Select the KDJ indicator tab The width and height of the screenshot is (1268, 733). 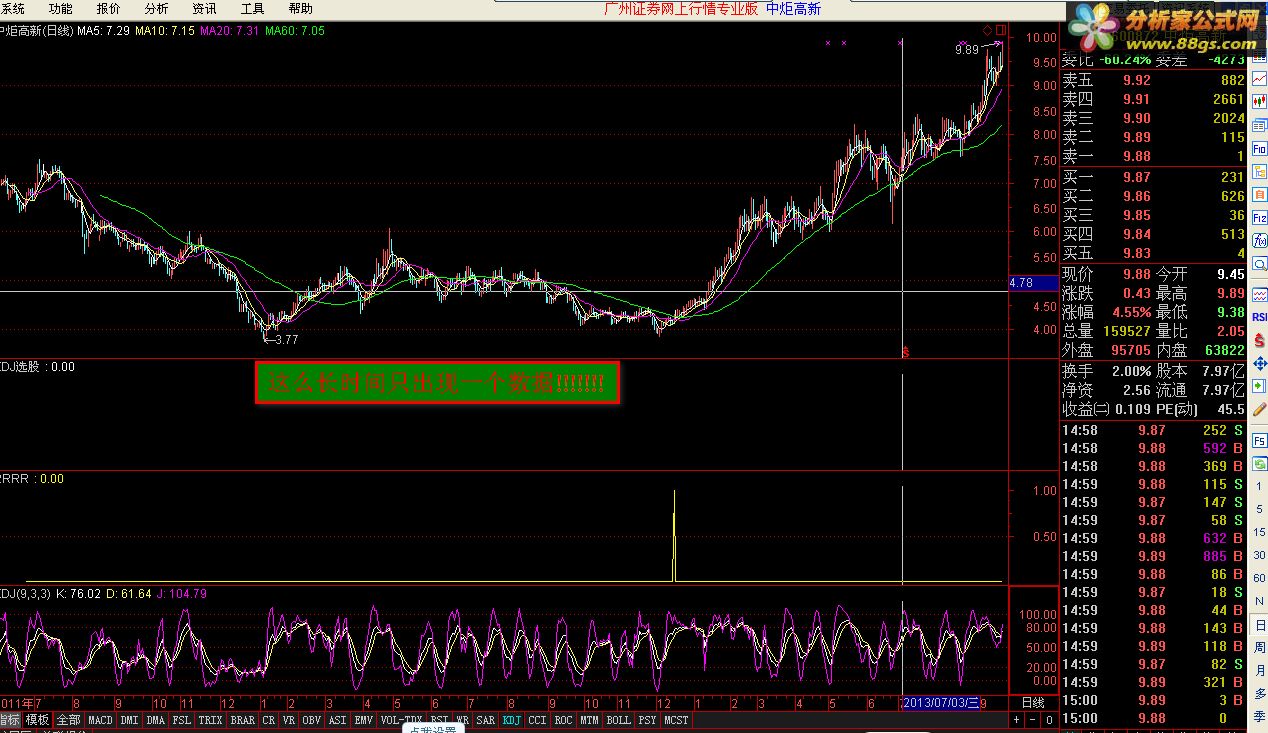[512, 720]
